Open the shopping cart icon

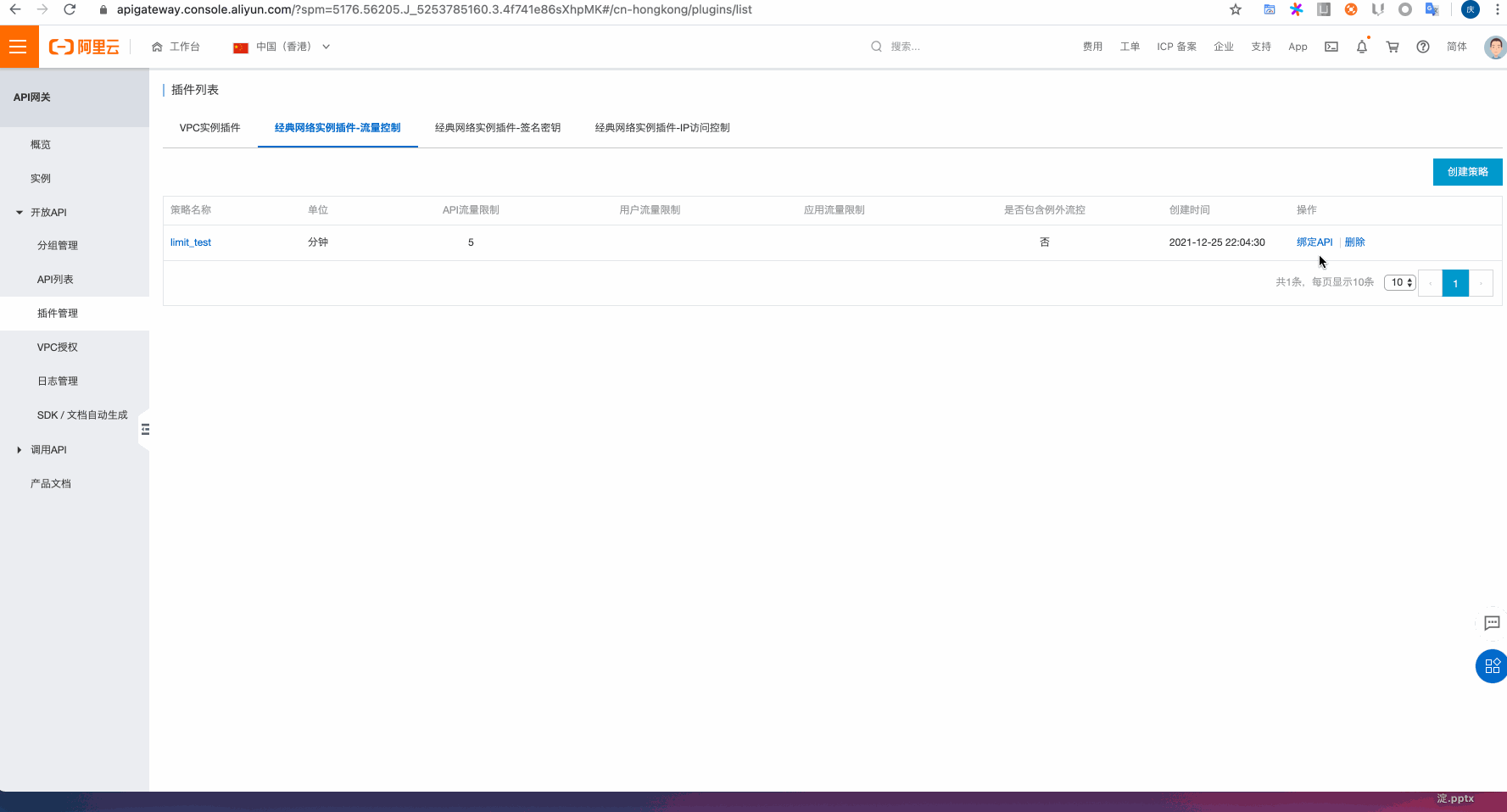point(1393,47)
